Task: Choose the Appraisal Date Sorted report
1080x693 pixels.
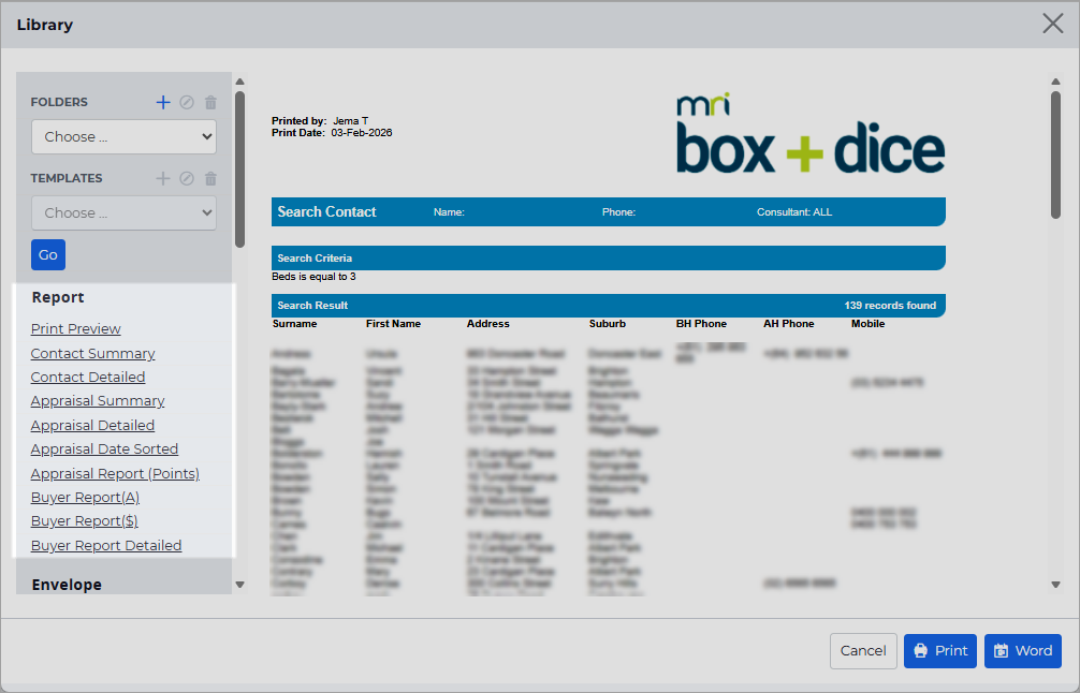Action: click(x=105, y=449)
